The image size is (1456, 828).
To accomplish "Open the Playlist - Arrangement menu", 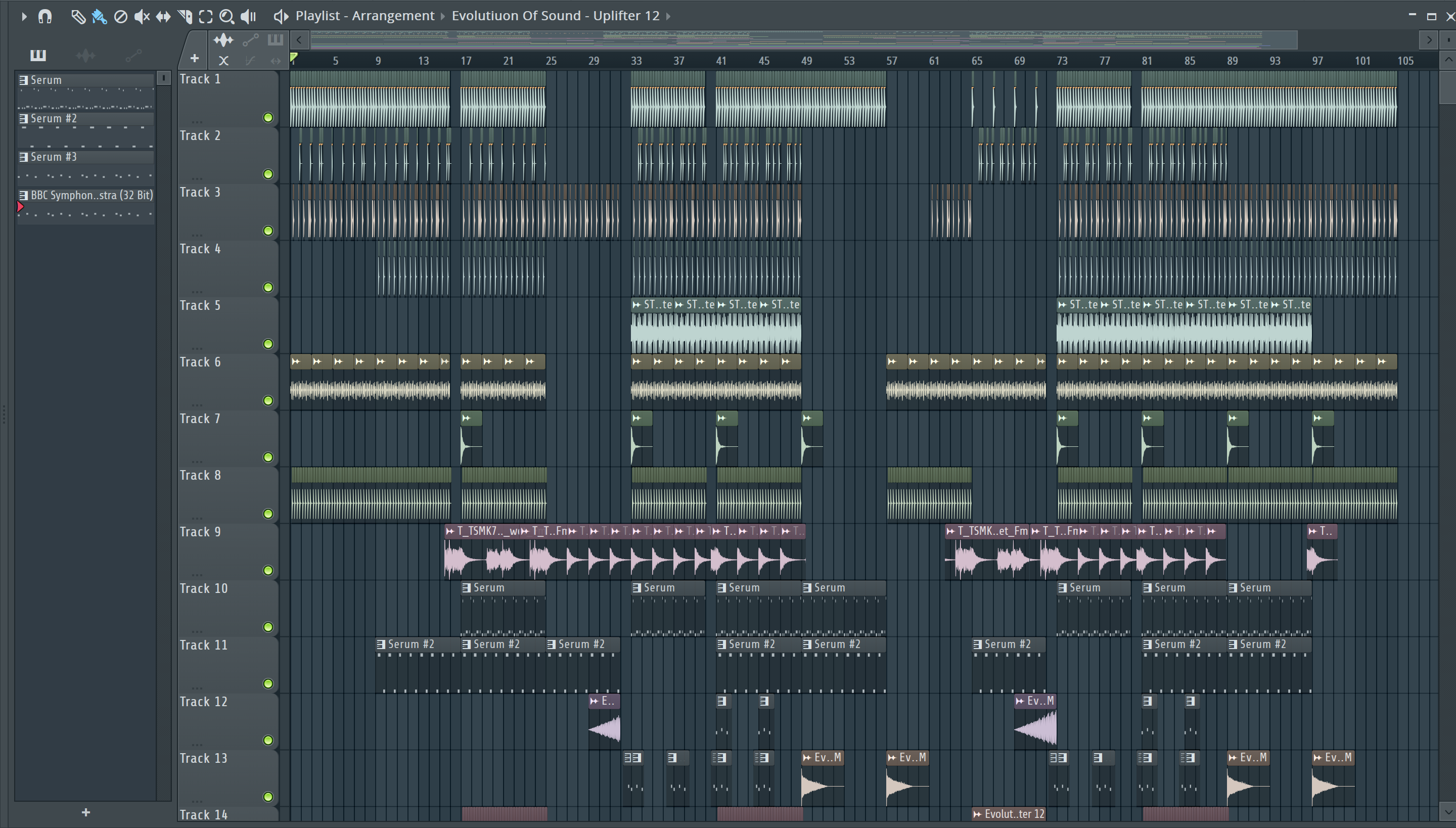I will (365, 16).
